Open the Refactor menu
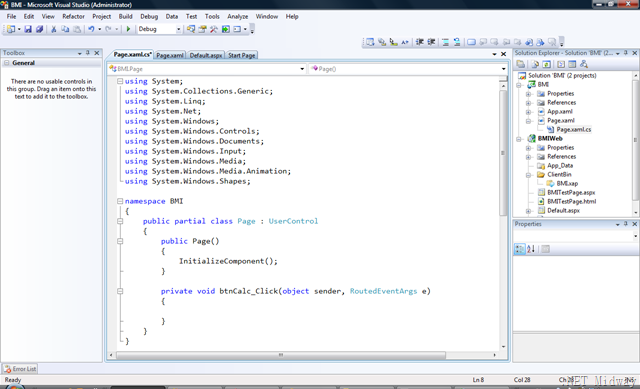The width and height of the screenshot is (640, 389). point(73,16)
